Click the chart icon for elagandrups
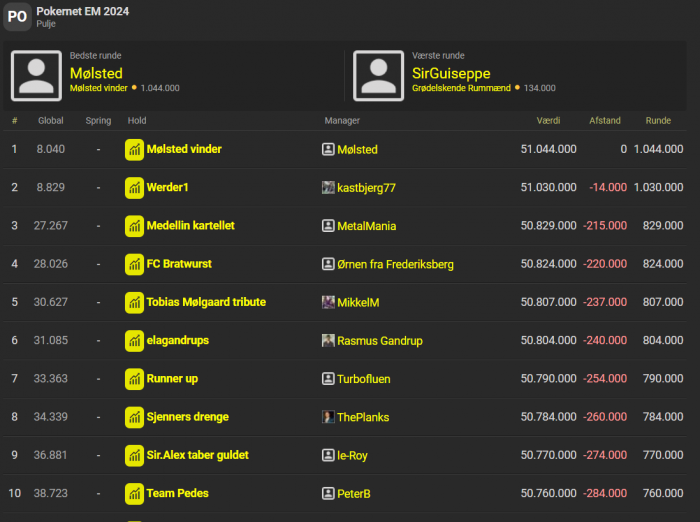 tap(134, 341)
